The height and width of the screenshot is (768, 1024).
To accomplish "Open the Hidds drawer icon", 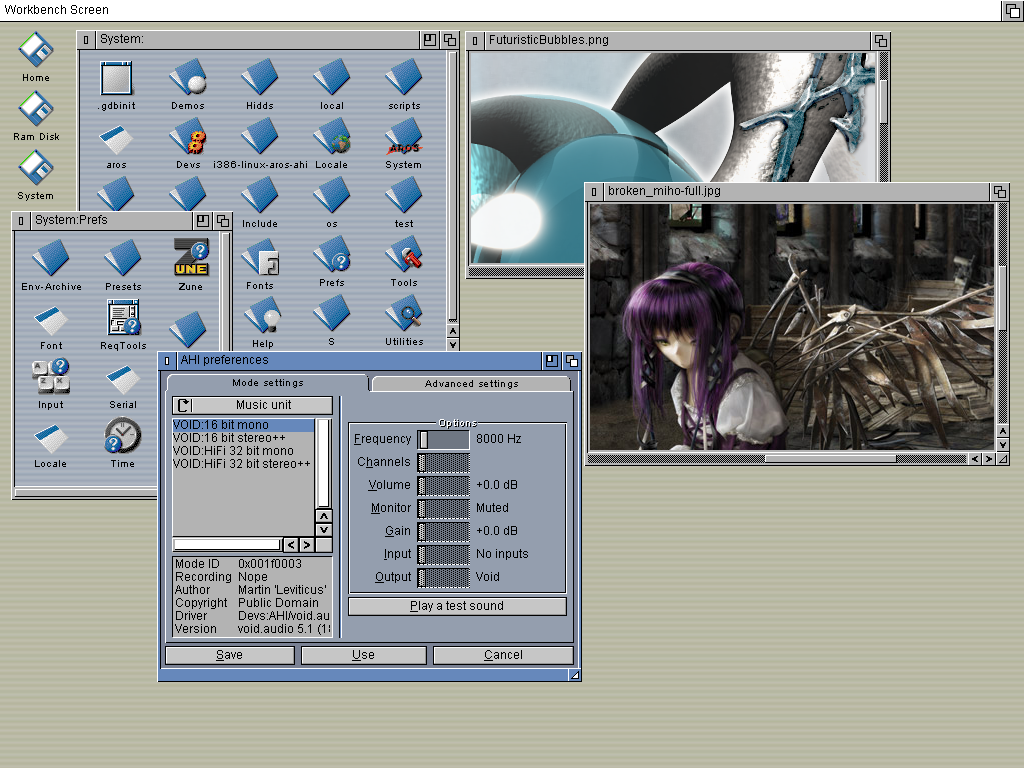I will coord(260,77).
